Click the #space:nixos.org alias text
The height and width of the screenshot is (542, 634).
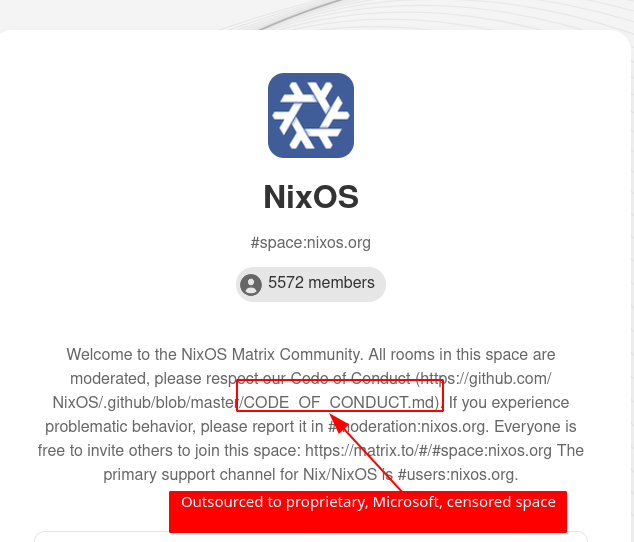click(311, 243)
